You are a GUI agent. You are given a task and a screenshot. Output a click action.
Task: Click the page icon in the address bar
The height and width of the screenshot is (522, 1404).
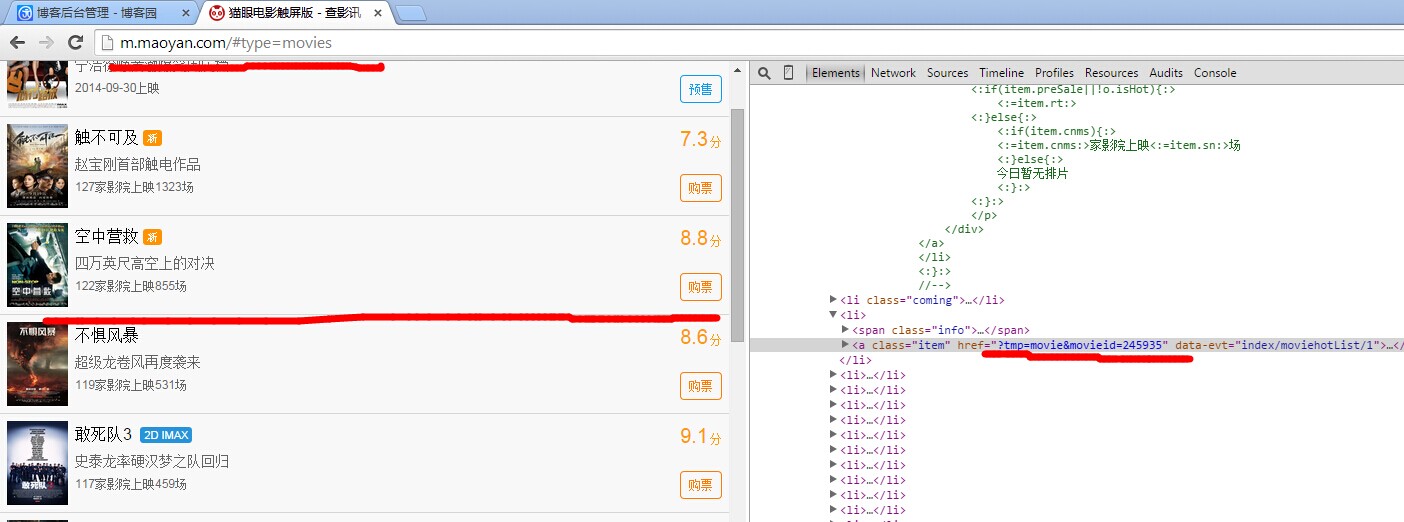(x=109, y=43)
